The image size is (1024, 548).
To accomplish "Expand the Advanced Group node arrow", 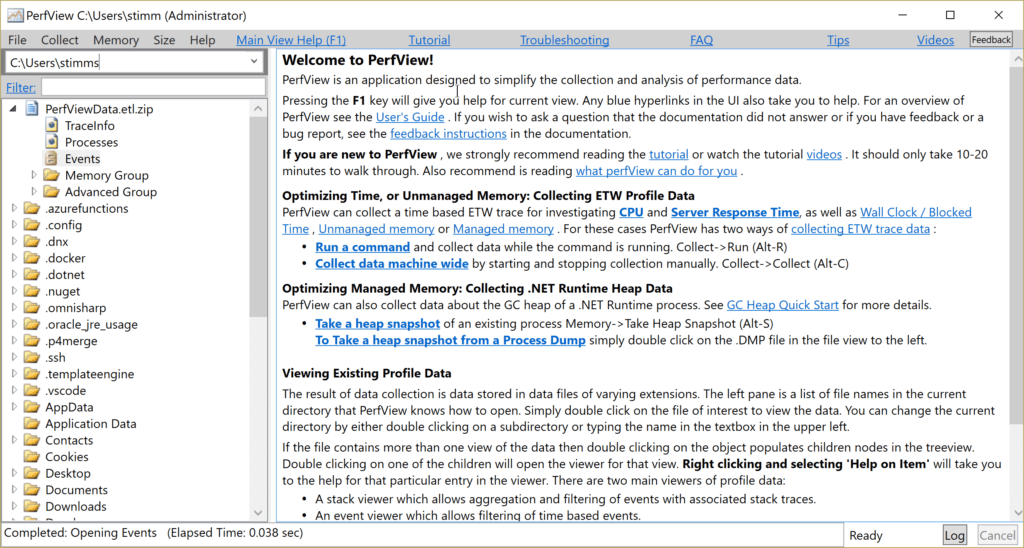I will pyautogui.click(x=34, y=191).
